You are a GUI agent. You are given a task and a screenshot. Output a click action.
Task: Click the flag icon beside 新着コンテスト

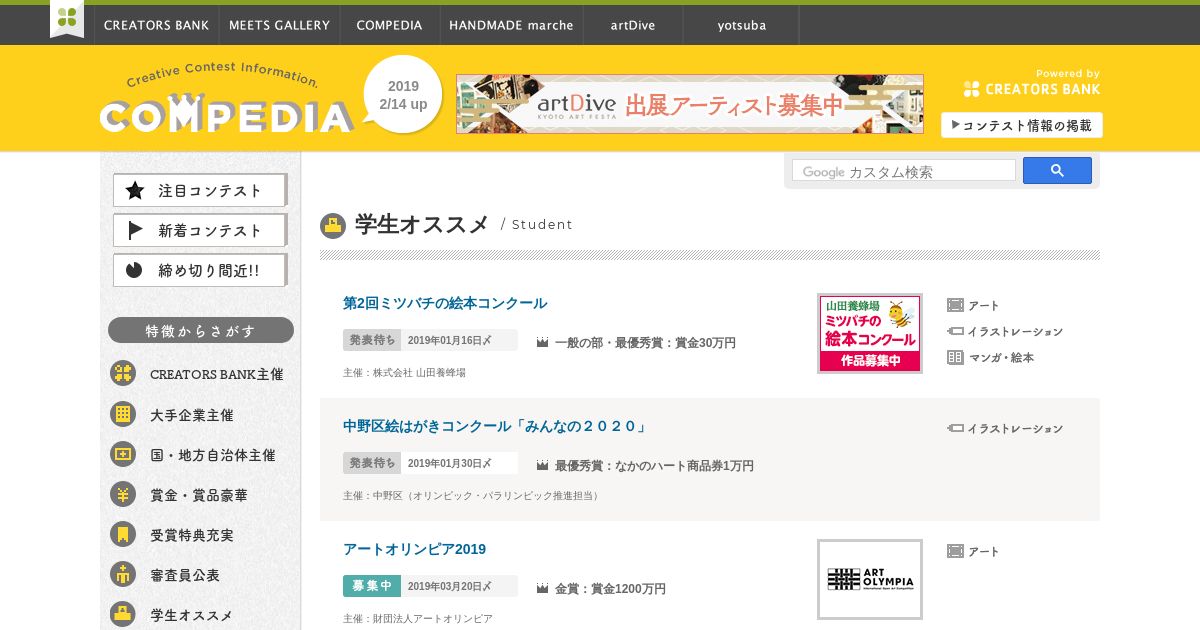[135, 230]
